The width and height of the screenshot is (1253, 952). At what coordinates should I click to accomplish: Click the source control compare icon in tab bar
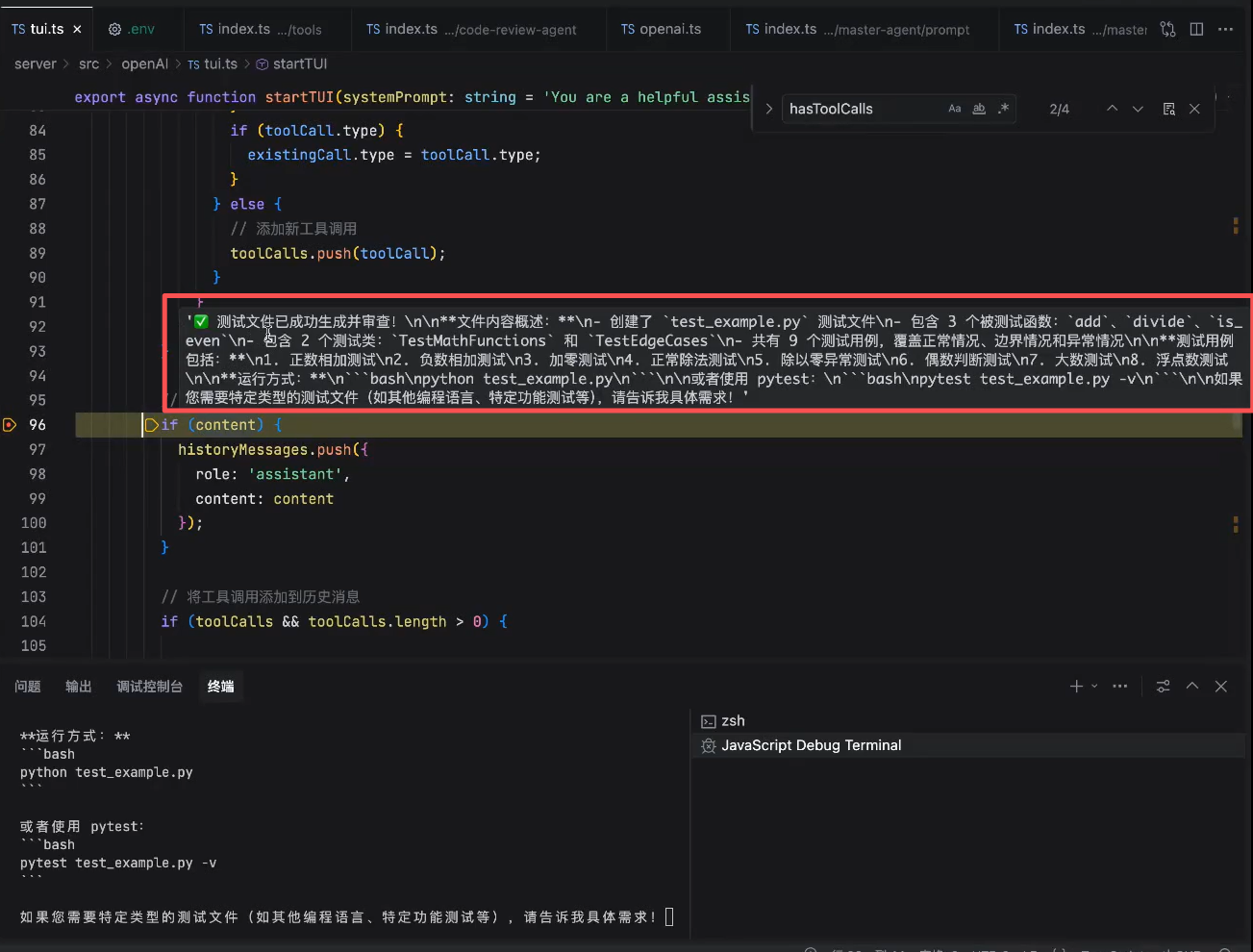[1167, 29]
